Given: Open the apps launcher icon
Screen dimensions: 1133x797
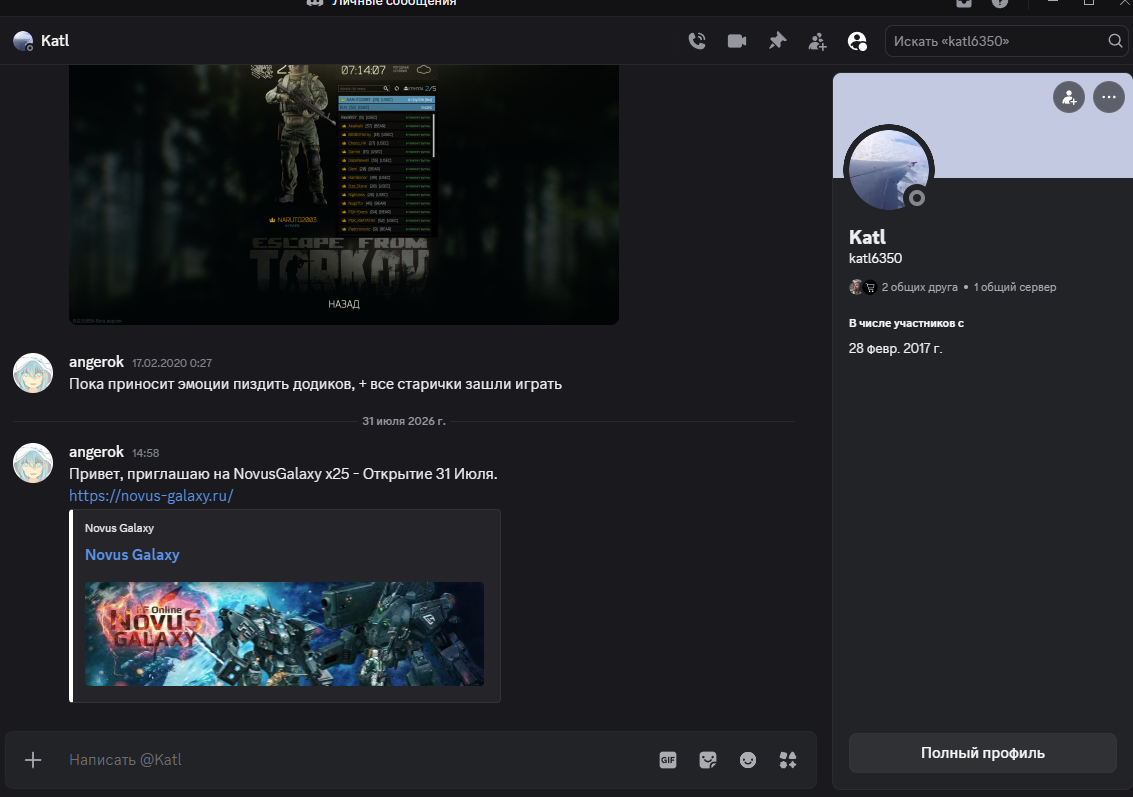Looking at the screenshot, I should [x=788, y=759].
